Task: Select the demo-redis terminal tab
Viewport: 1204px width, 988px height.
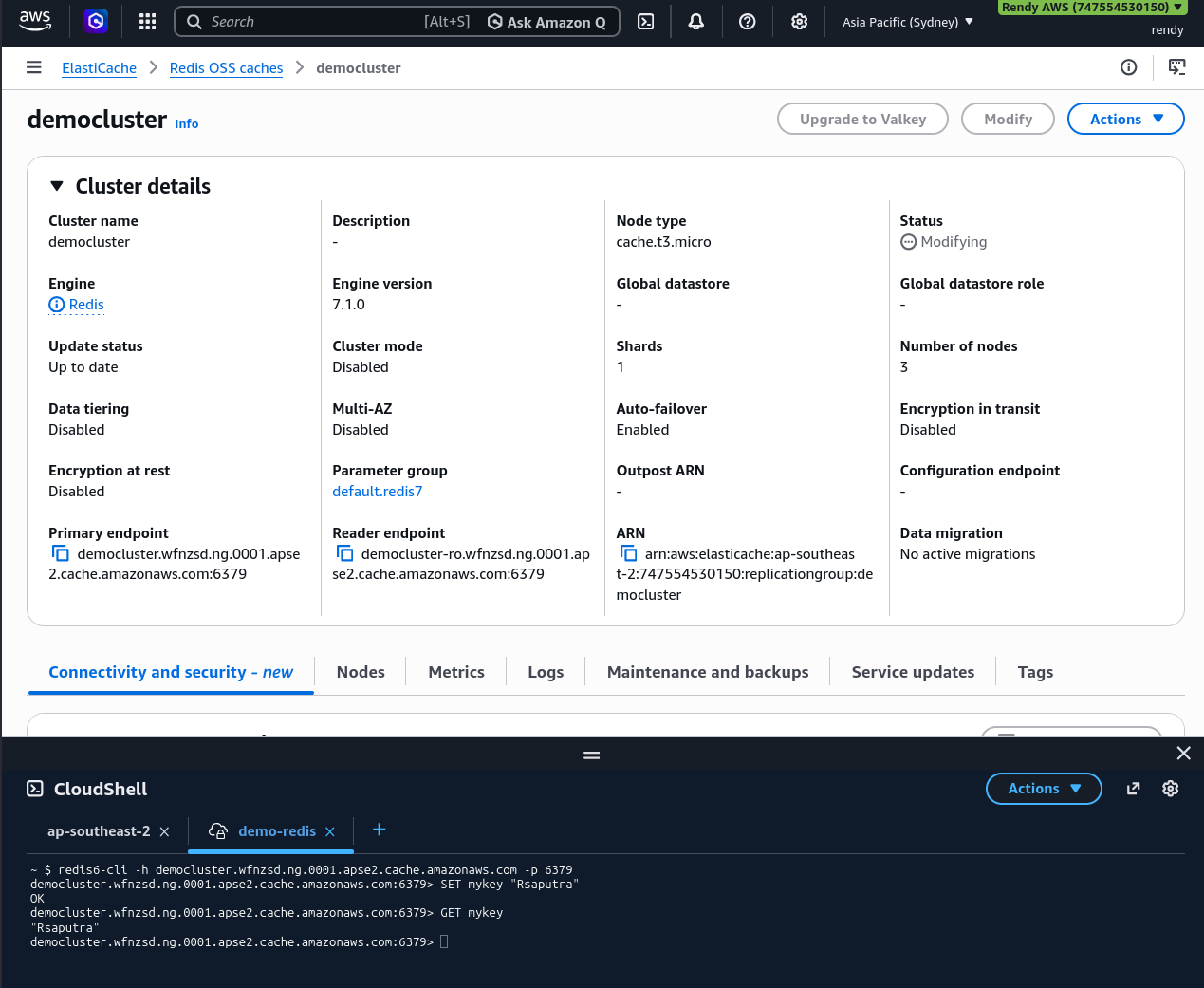Action: click(x=277, y=831)
